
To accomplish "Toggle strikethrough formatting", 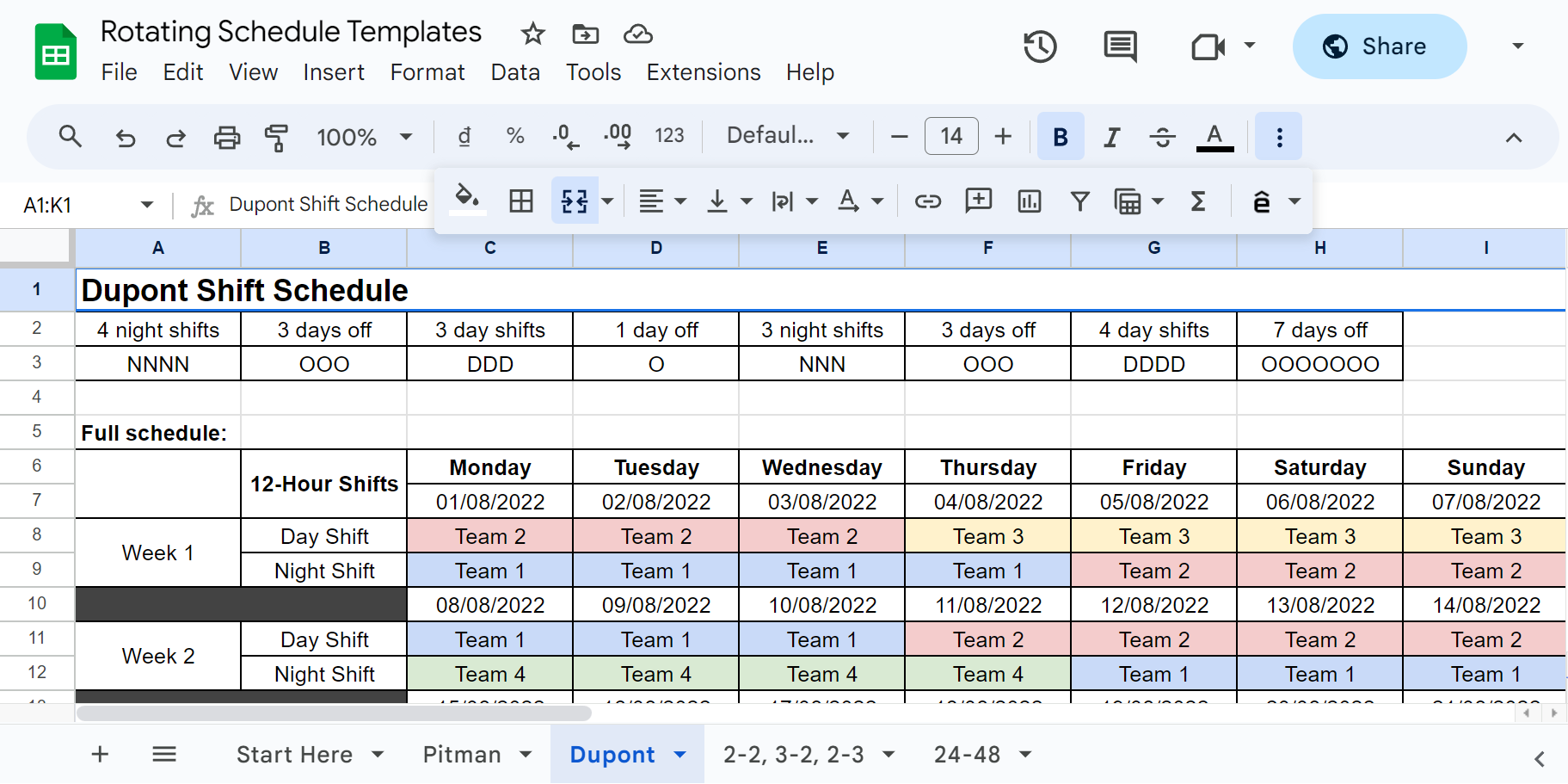I will click(x=1163, y=136).
